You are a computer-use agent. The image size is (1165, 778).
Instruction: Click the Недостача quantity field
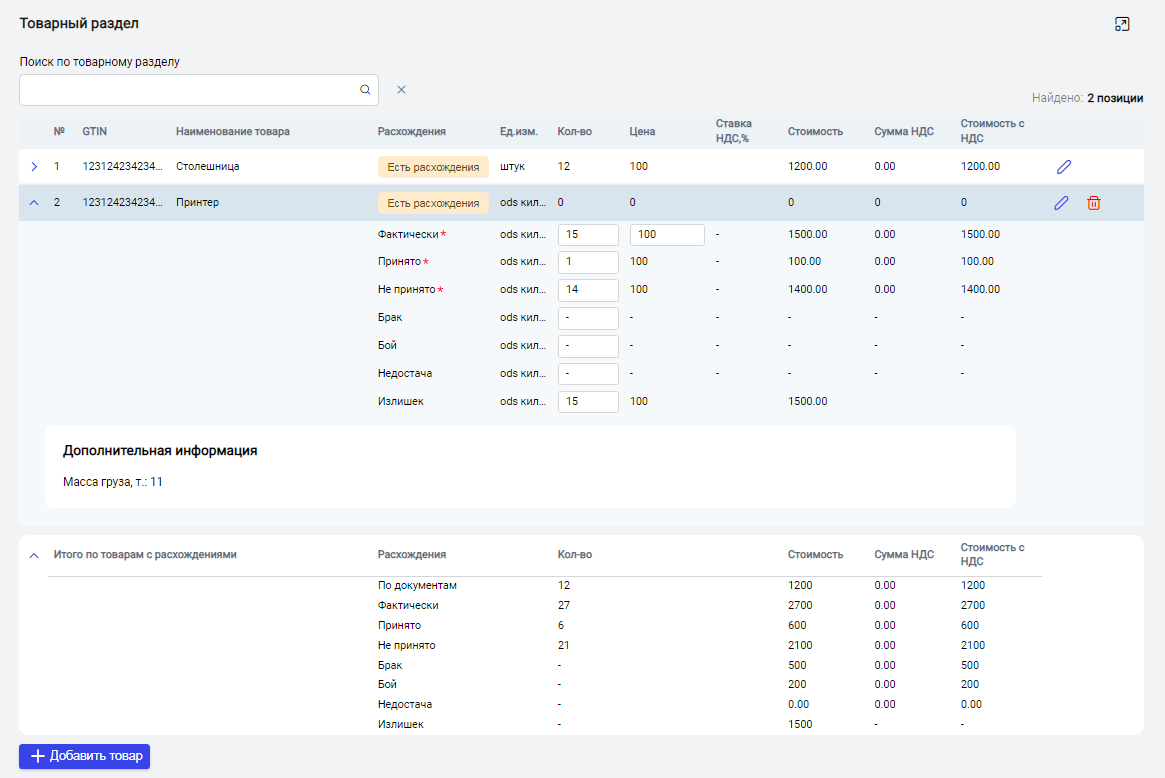[x=588, y=374]
